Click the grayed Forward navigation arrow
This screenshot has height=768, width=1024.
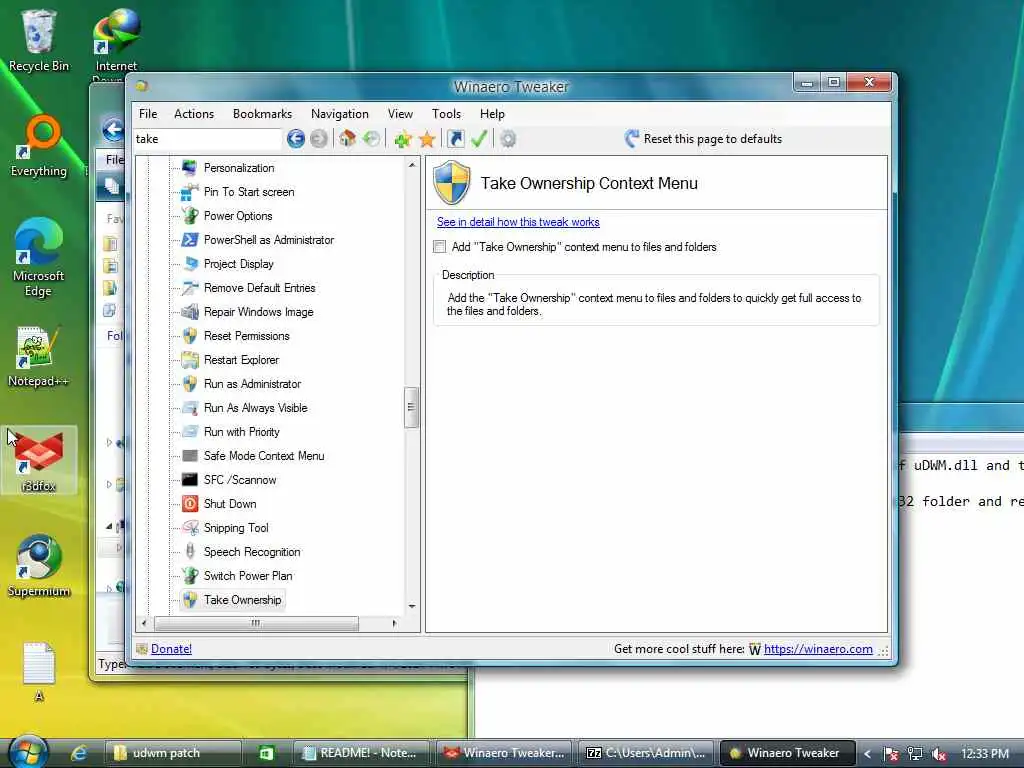point(319,138)
